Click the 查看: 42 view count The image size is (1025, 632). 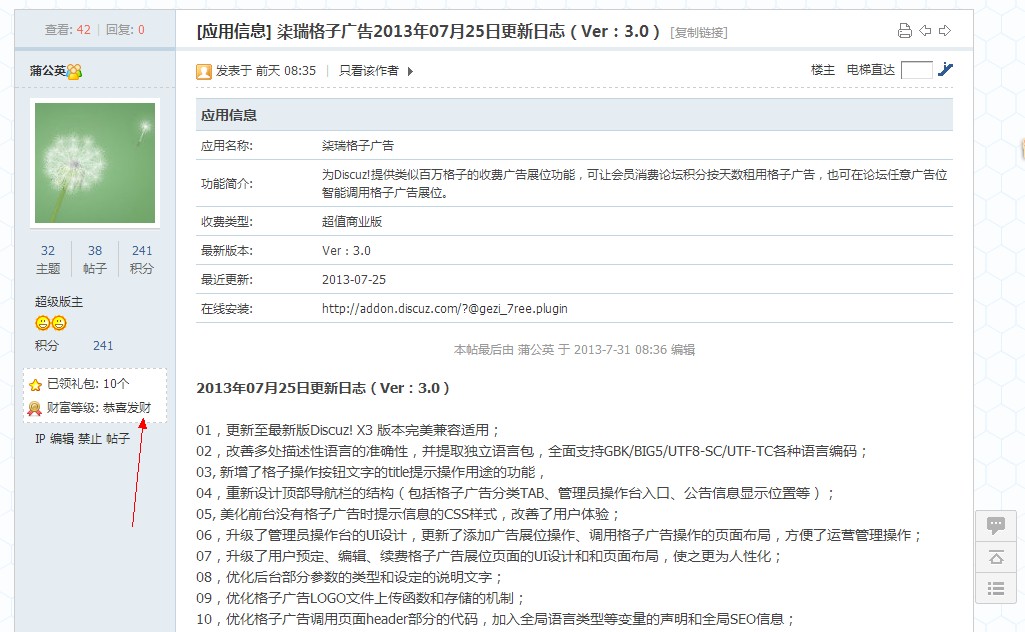click(x=67, y=29)
